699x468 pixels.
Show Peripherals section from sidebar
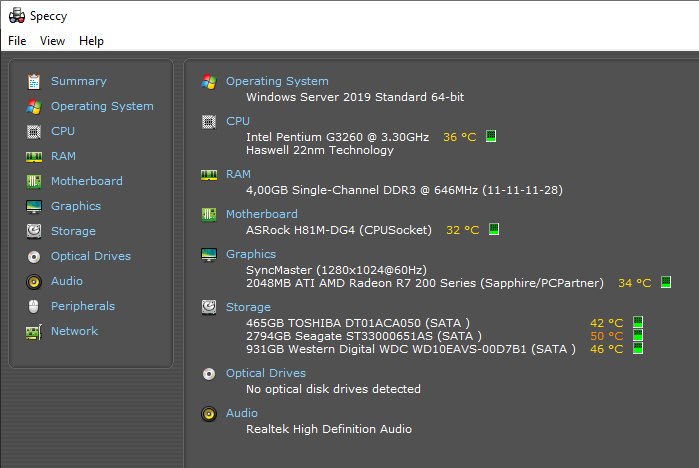tap(83, 306)
